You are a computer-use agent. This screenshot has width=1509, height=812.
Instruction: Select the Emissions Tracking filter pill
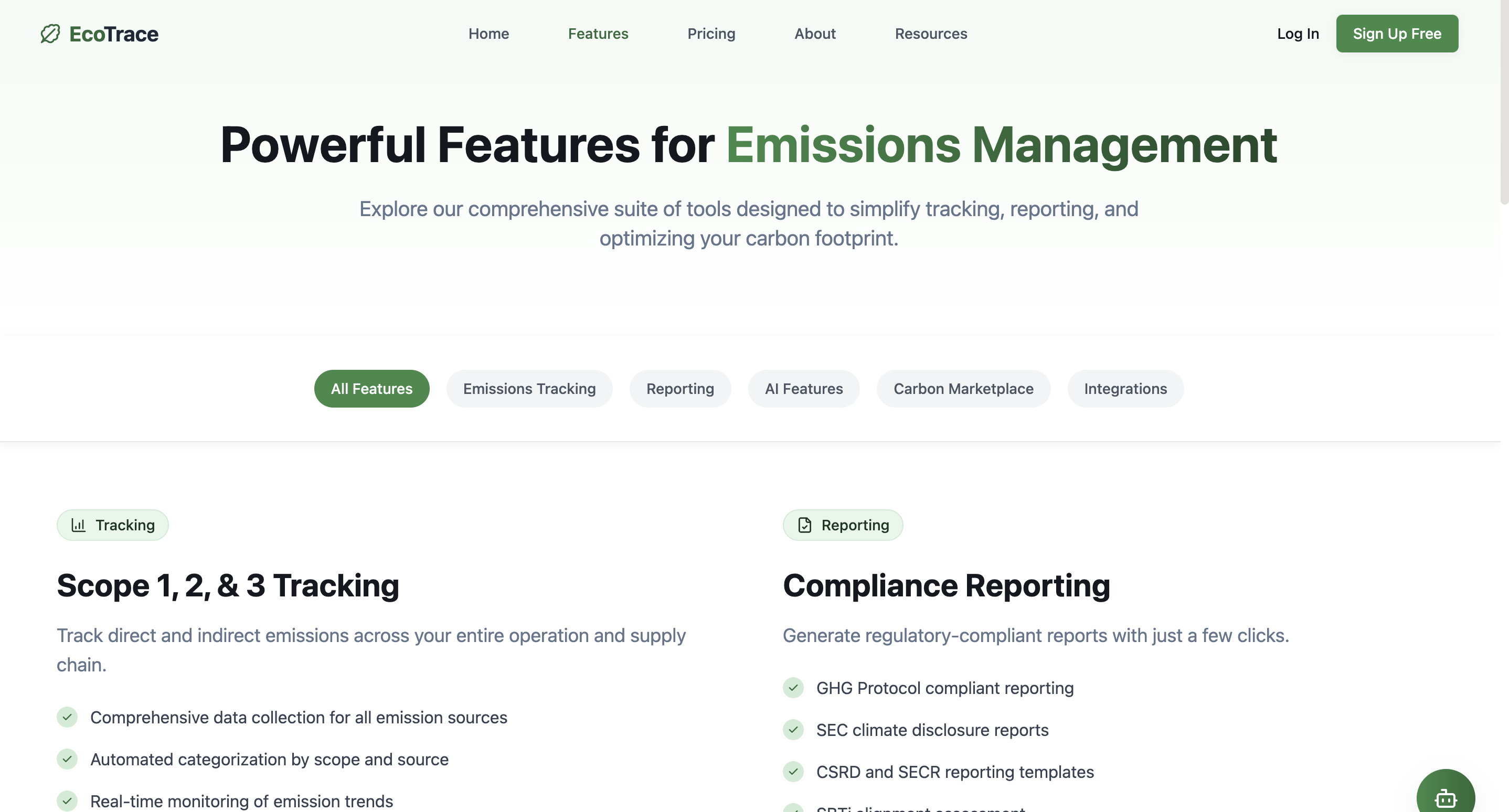(529, 388)
